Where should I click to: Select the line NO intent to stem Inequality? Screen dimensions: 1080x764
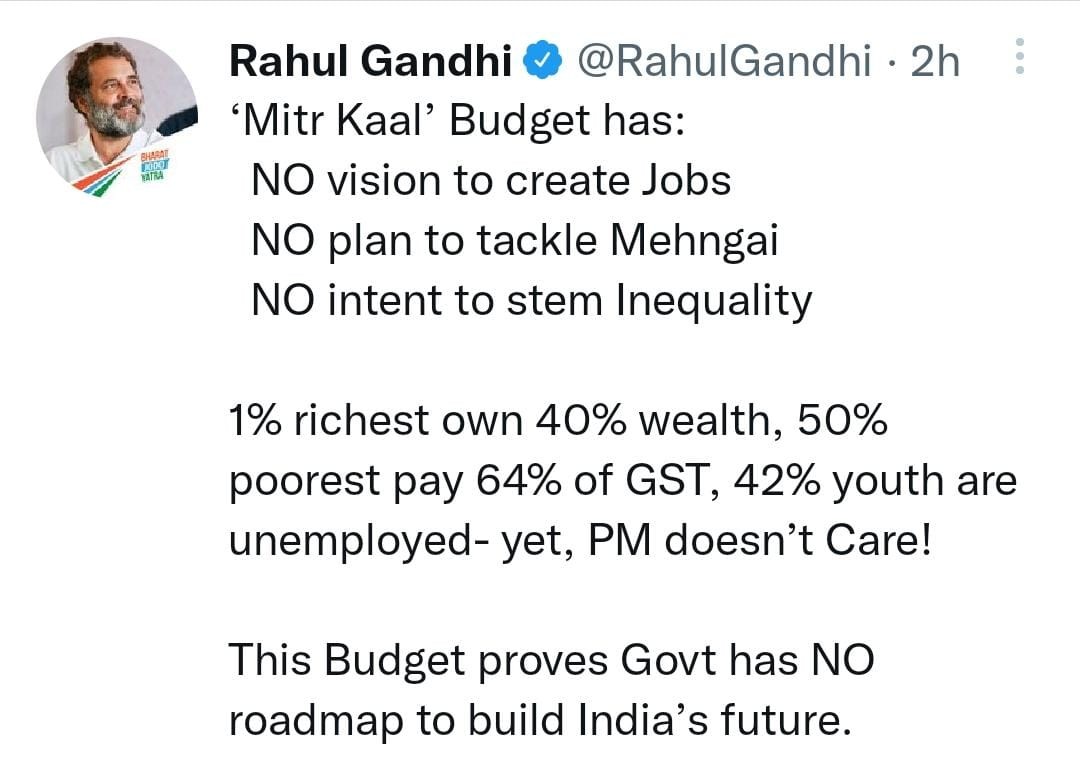point(532,302)
